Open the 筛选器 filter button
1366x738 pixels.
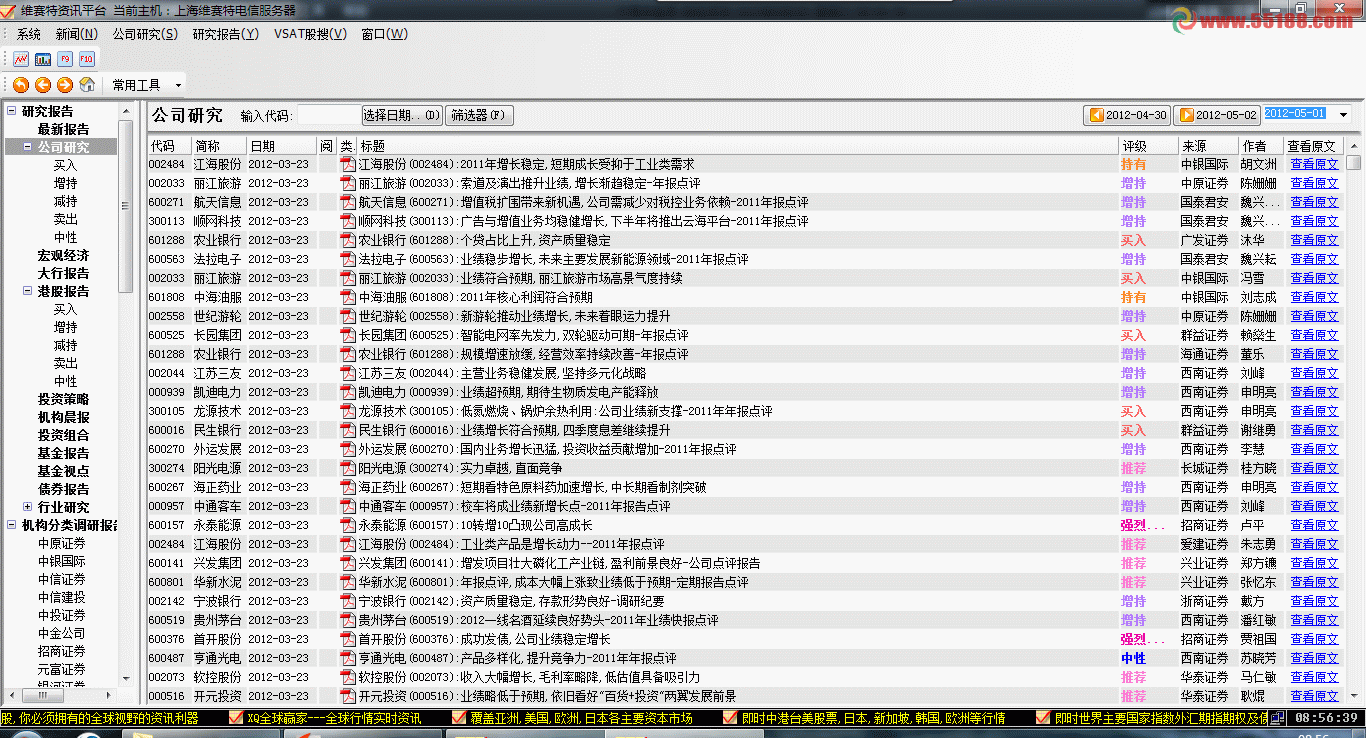coord(479,115)
